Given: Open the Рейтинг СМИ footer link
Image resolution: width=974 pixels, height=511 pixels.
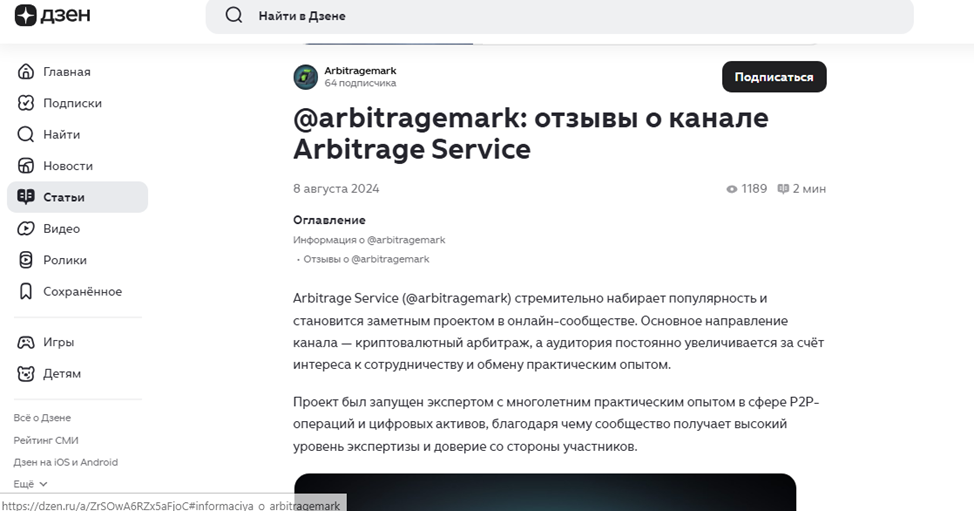Looking at the screenshot, I should pos(46,440).
